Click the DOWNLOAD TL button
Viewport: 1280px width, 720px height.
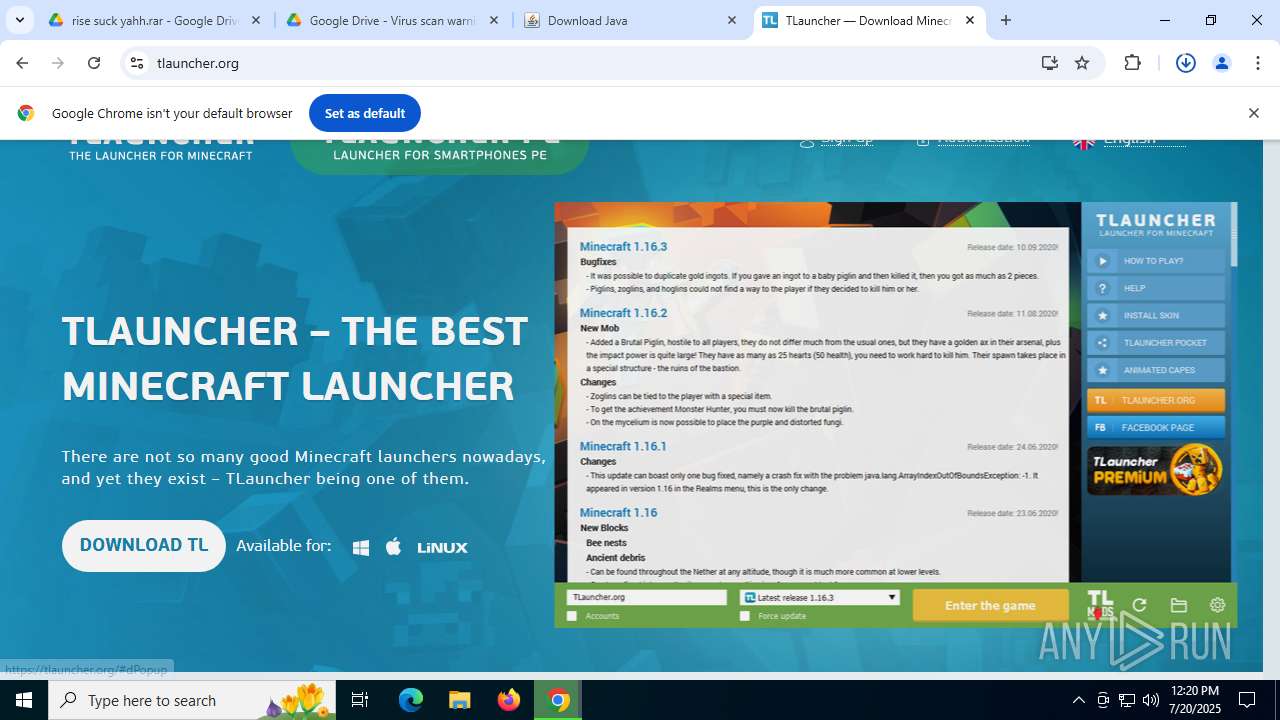[144, 546]
